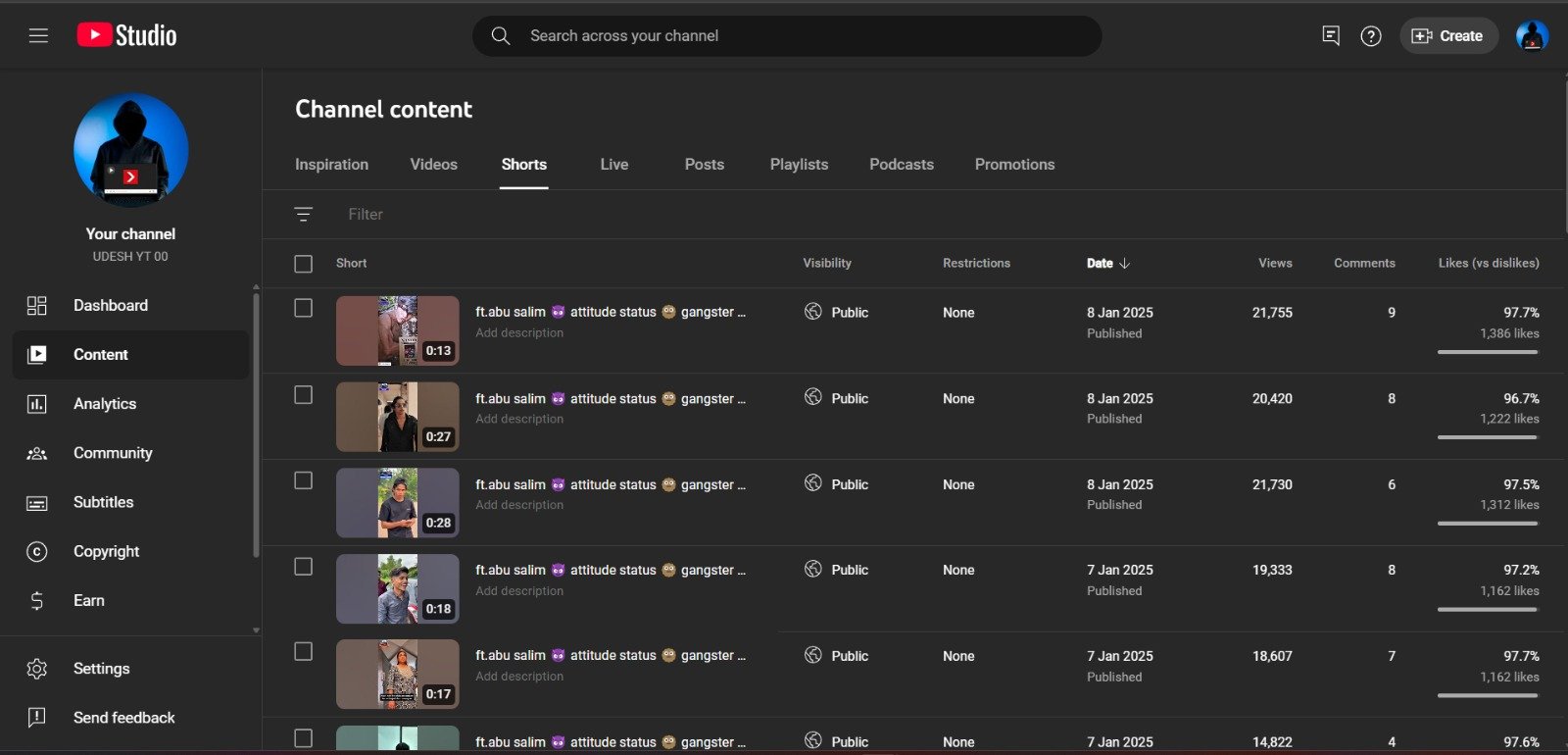Viewport: 1568px width, 755px height.
Task: Toggle the select-all checkbox in header
Action: 304,264
